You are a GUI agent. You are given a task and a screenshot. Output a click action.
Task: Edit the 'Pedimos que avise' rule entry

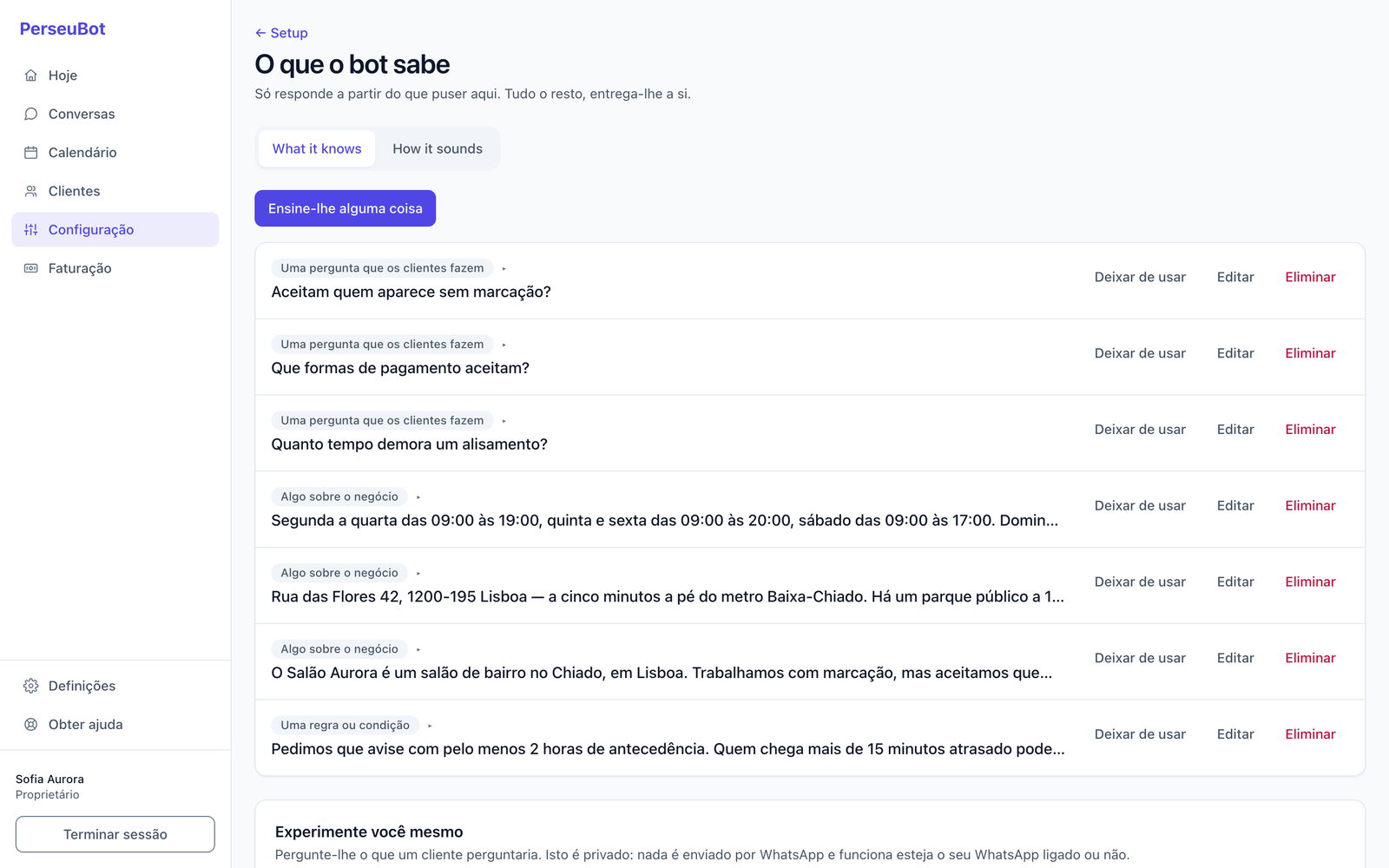(1235, 734)
